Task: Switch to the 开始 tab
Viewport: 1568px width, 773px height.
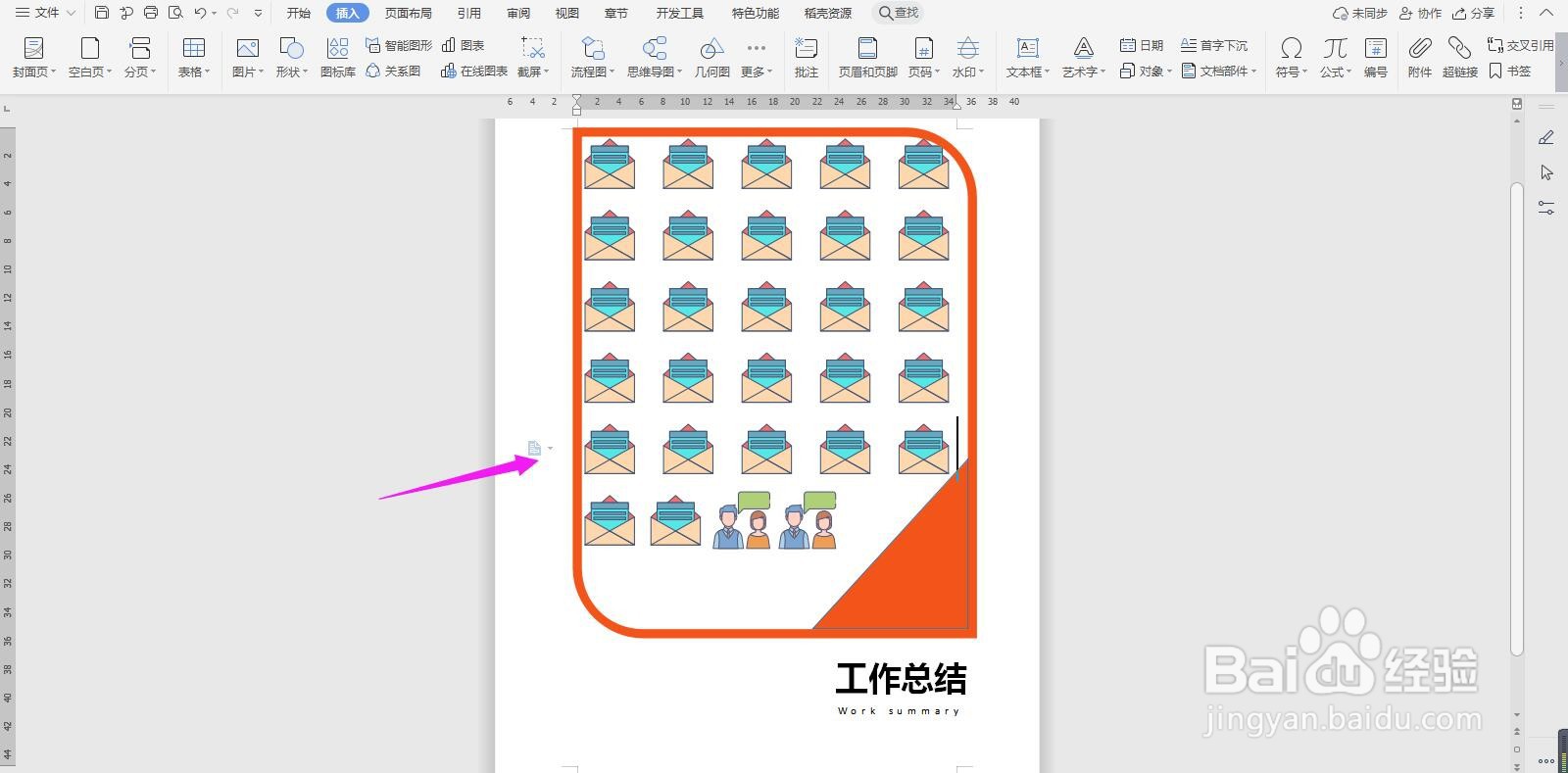Action: pos(299,13)
